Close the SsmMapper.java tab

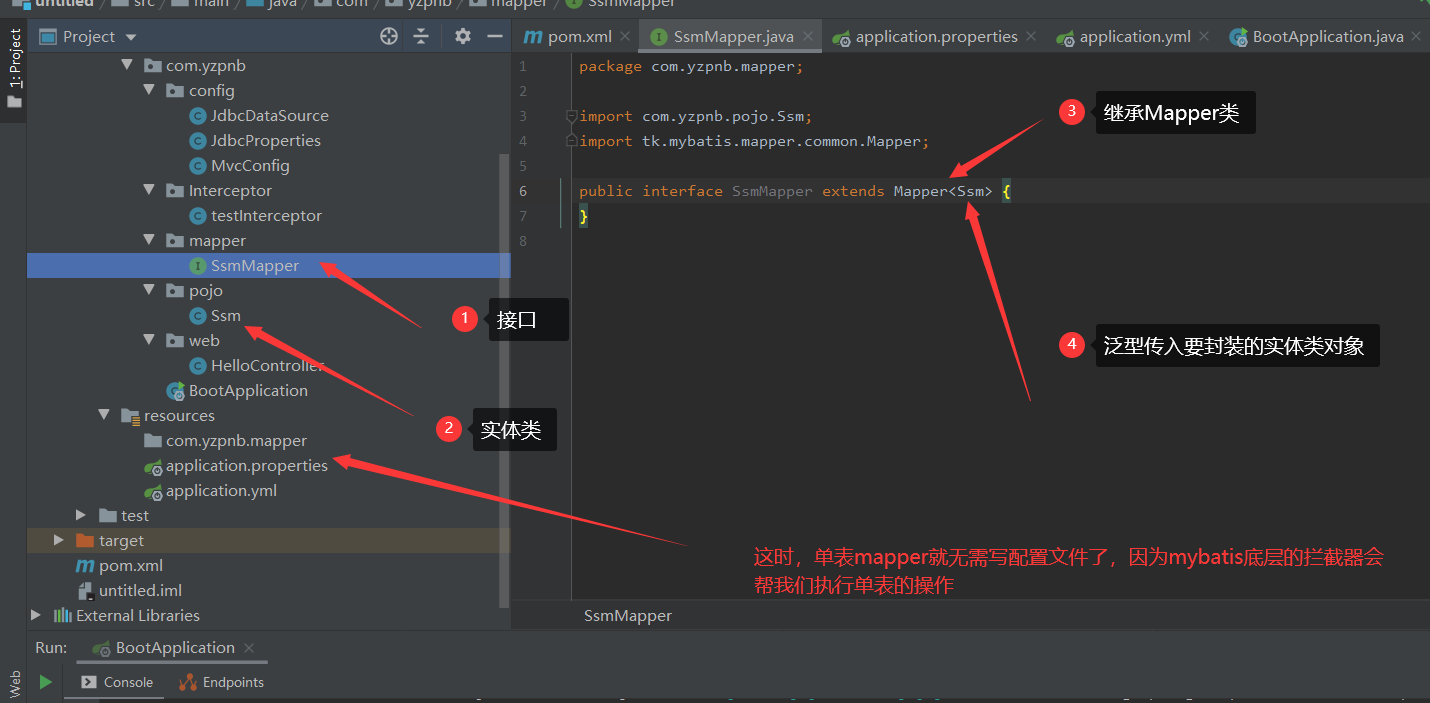[807, 37]
